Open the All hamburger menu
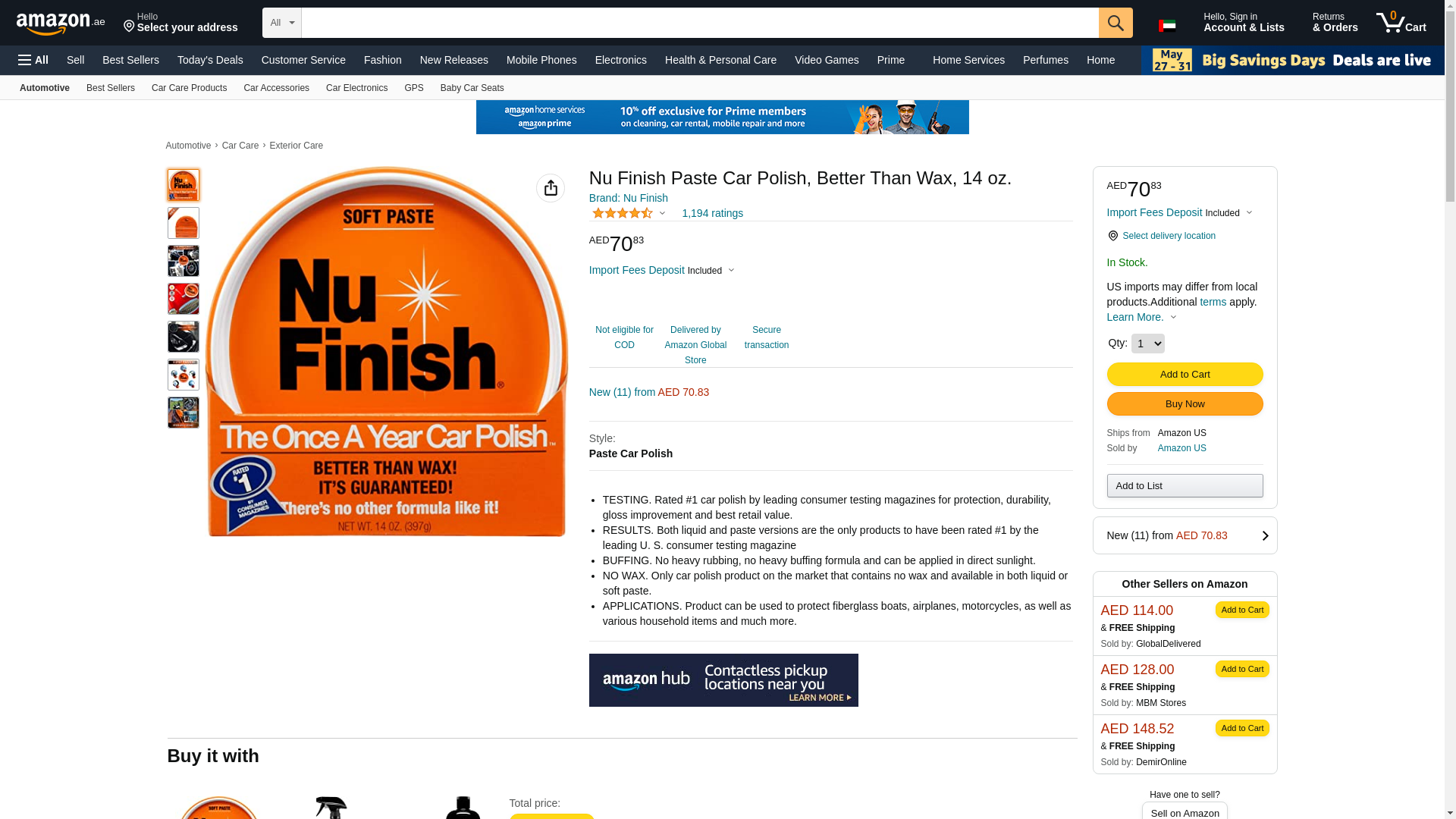The width and height of the screenshot is (1456, 819). (33, 60)
